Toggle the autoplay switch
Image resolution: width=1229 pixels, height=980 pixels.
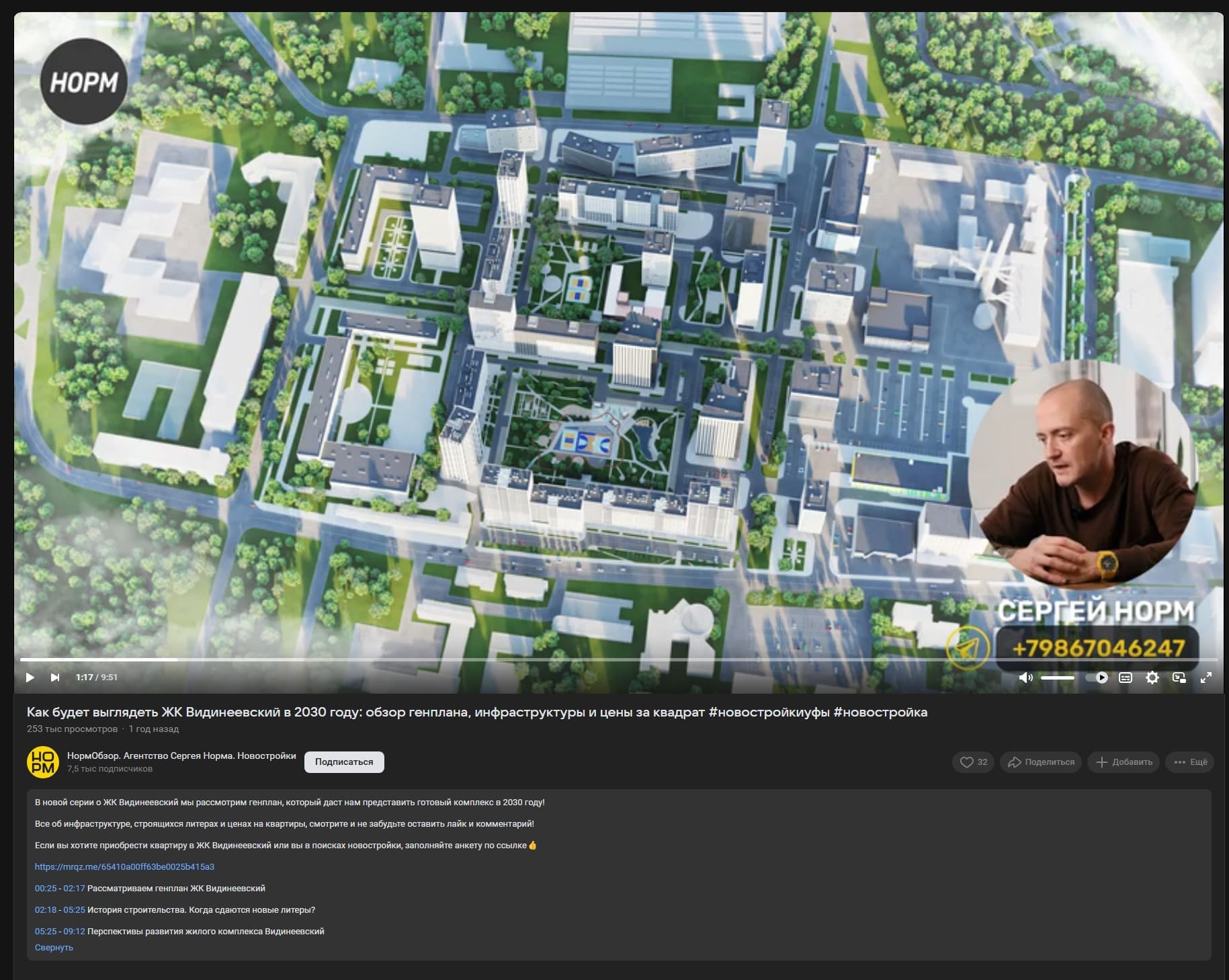tap(1097, 678)
